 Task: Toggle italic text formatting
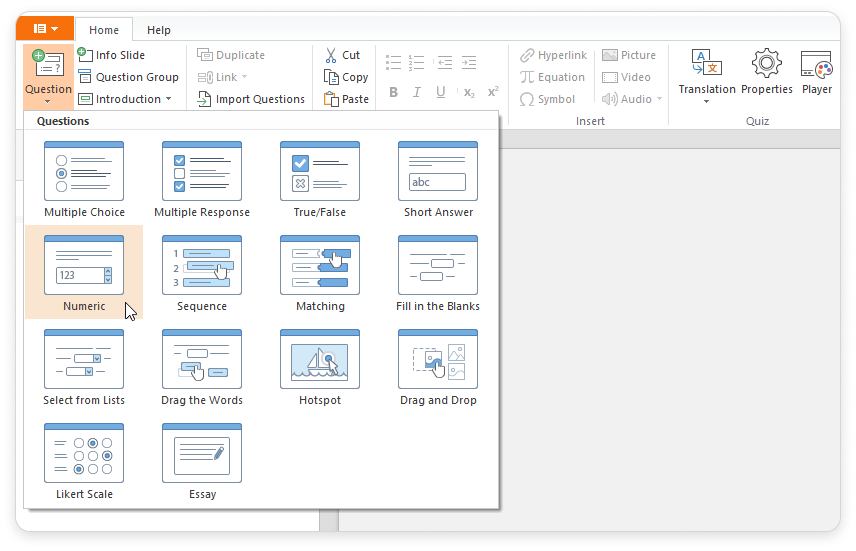point(417,93)
